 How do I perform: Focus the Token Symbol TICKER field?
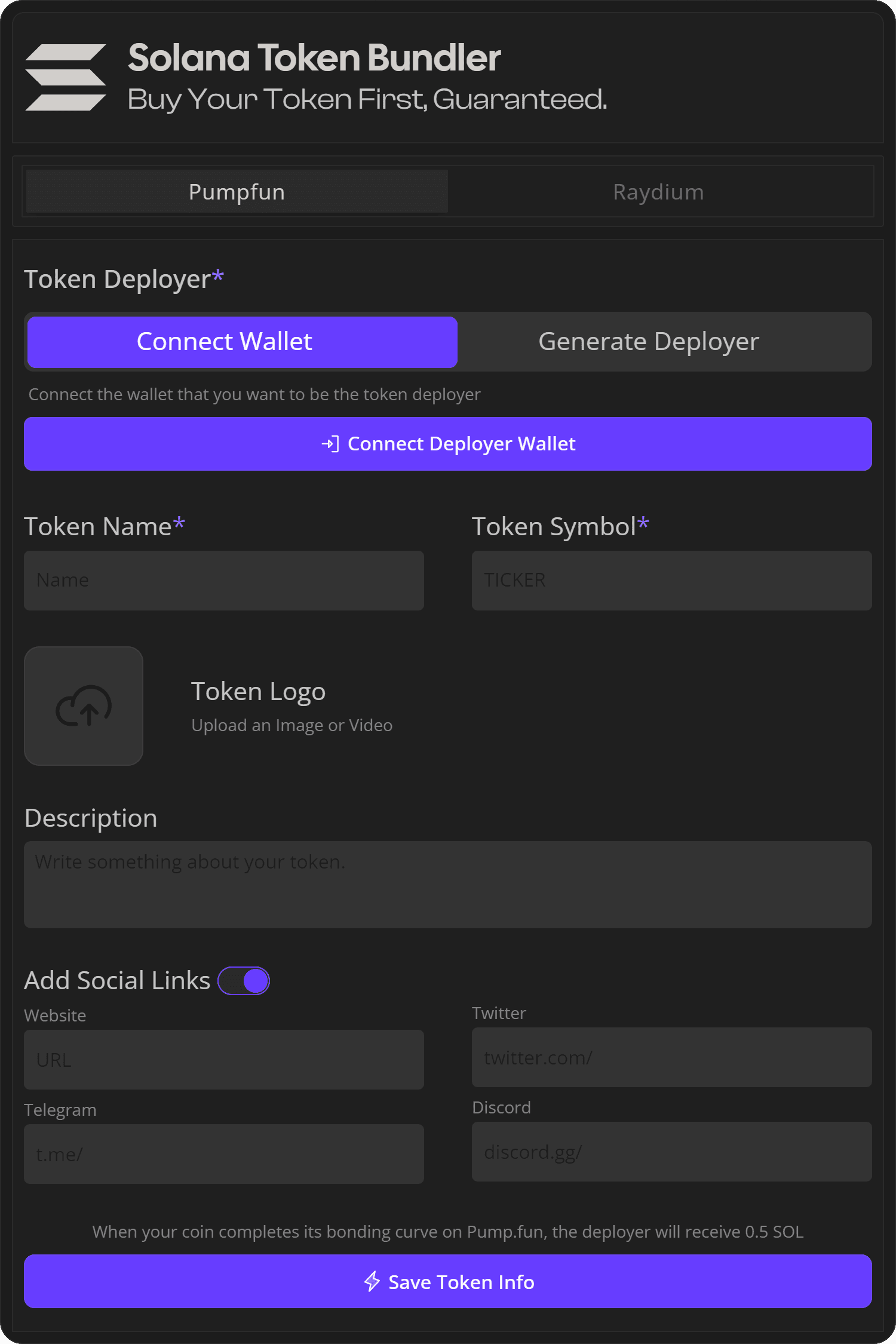672,581
